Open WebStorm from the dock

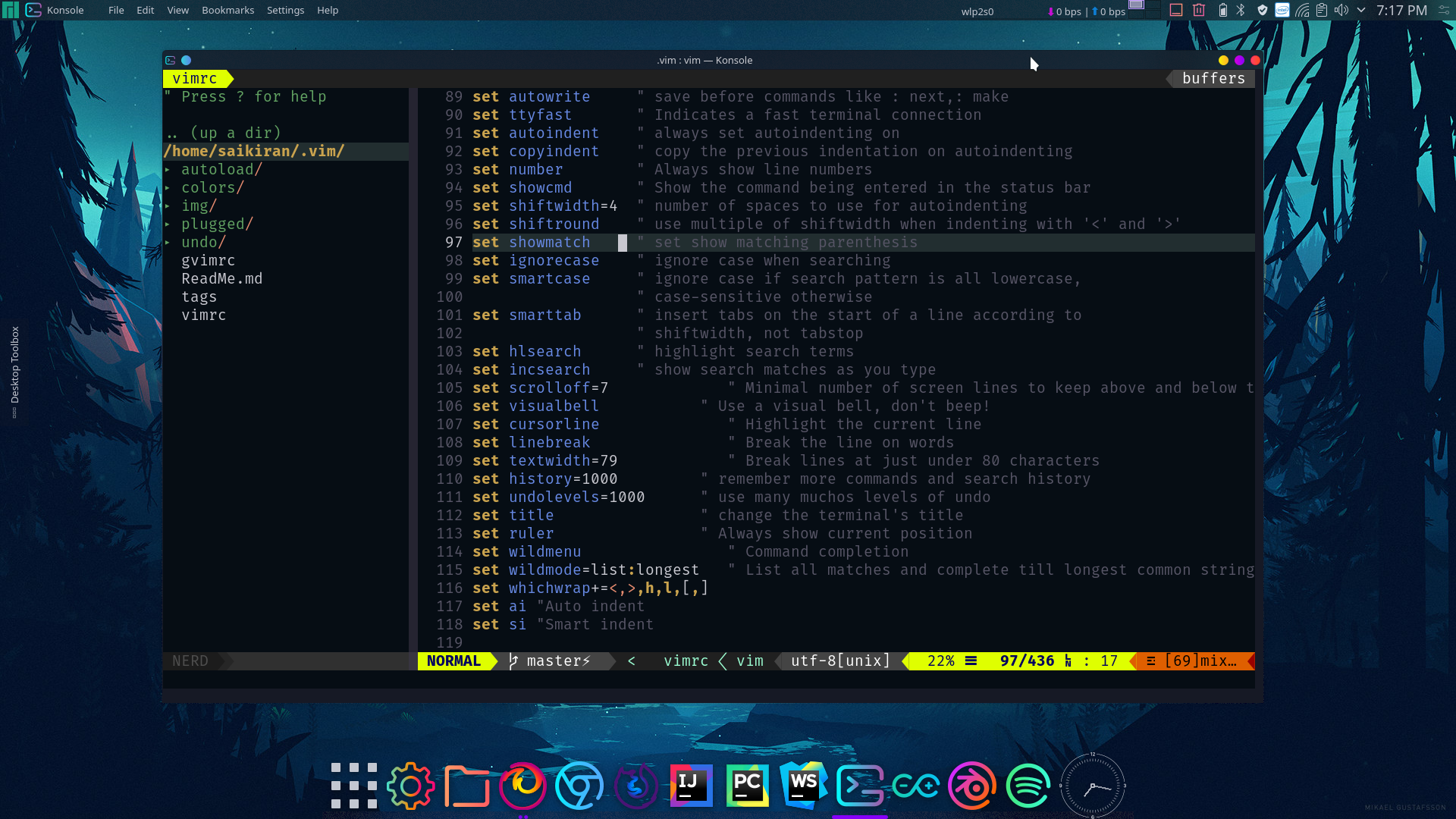(803, 786)
